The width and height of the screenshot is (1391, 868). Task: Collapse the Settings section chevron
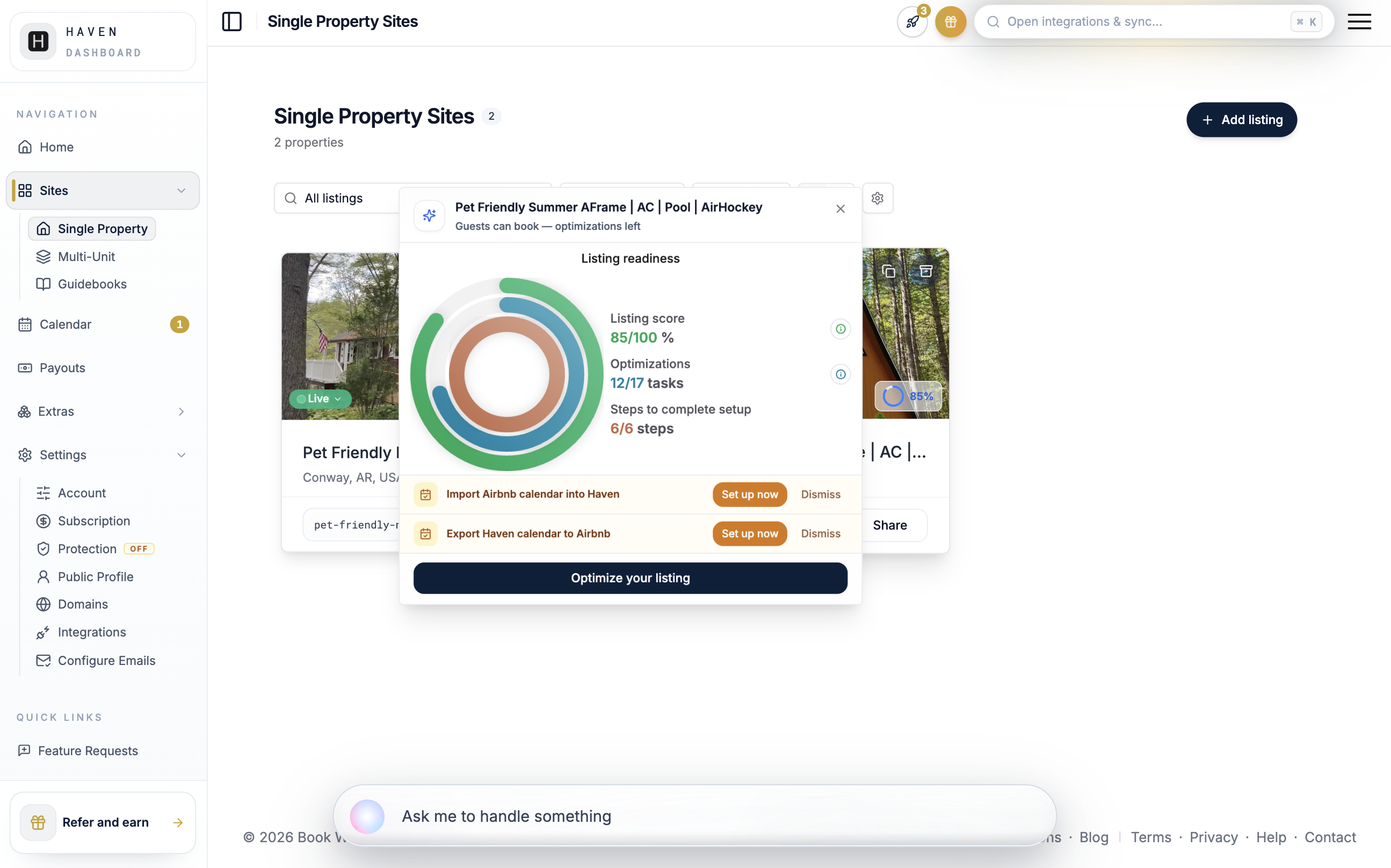click(182, 455)
